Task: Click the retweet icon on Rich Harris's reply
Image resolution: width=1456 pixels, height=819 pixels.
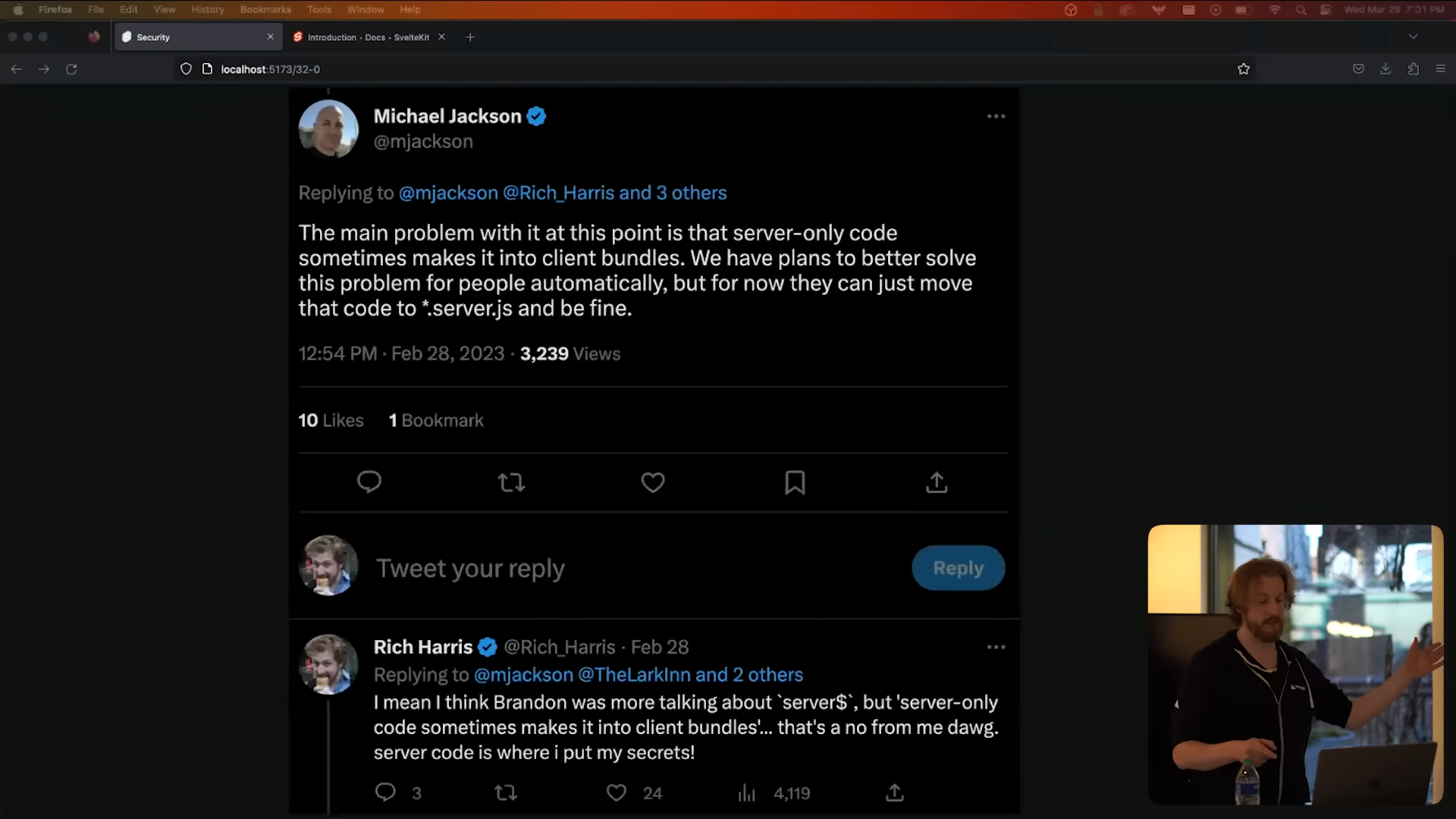Action: [506, 793]
